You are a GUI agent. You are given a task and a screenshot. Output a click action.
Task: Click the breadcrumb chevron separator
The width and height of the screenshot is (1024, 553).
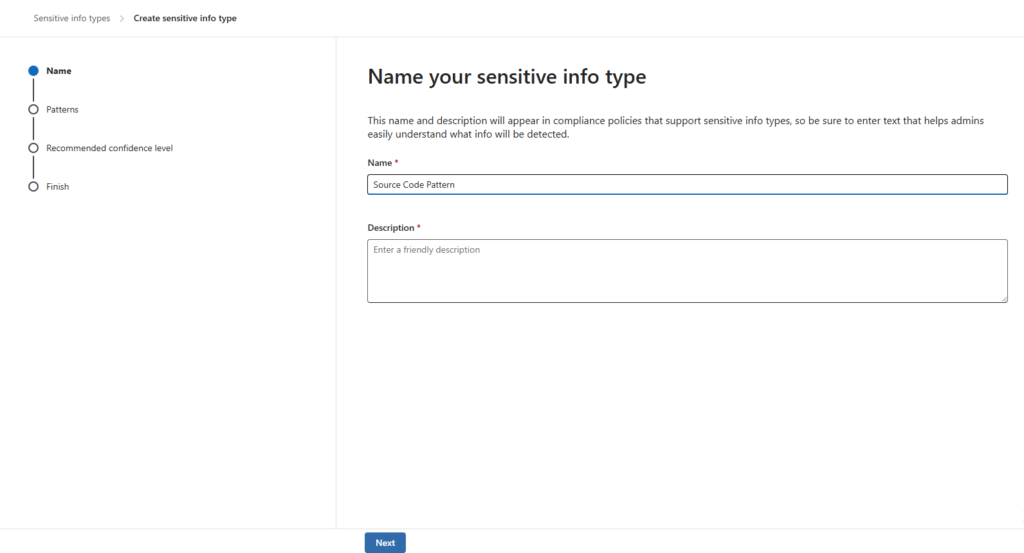122,18
